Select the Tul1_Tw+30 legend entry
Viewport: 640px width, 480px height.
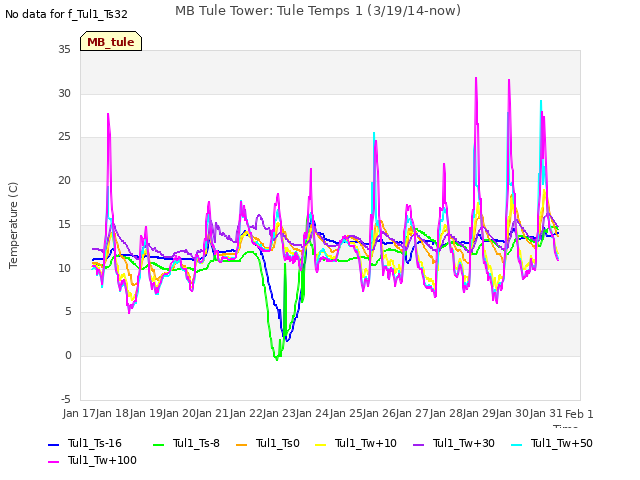[454, 443]
